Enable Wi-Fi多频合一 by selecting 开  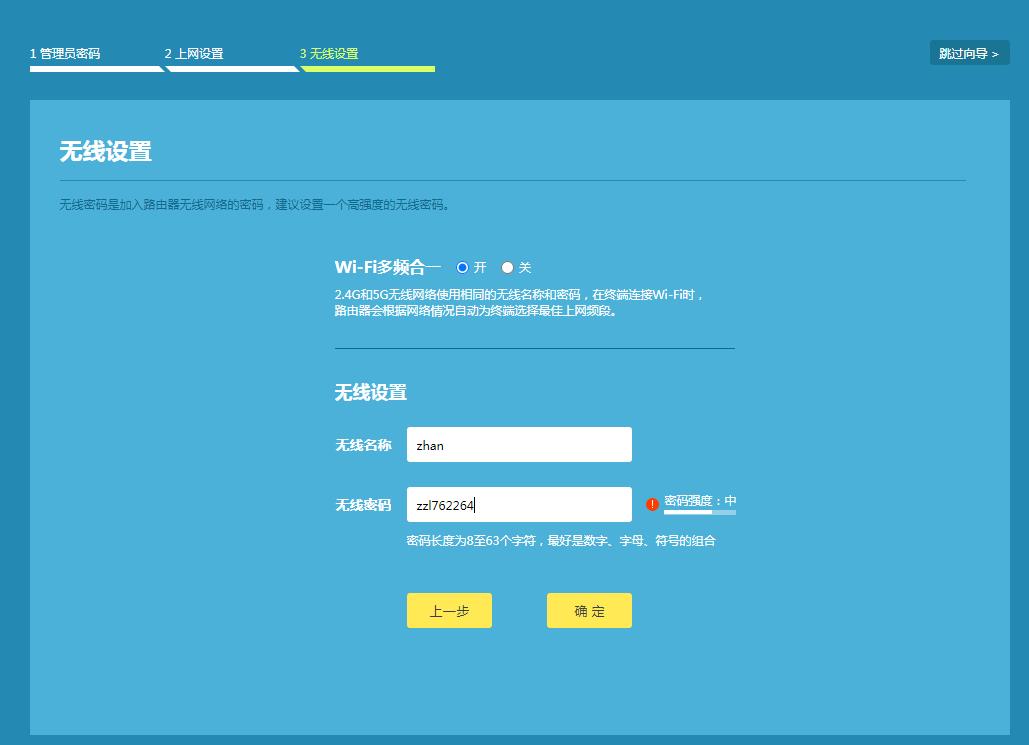461,267
